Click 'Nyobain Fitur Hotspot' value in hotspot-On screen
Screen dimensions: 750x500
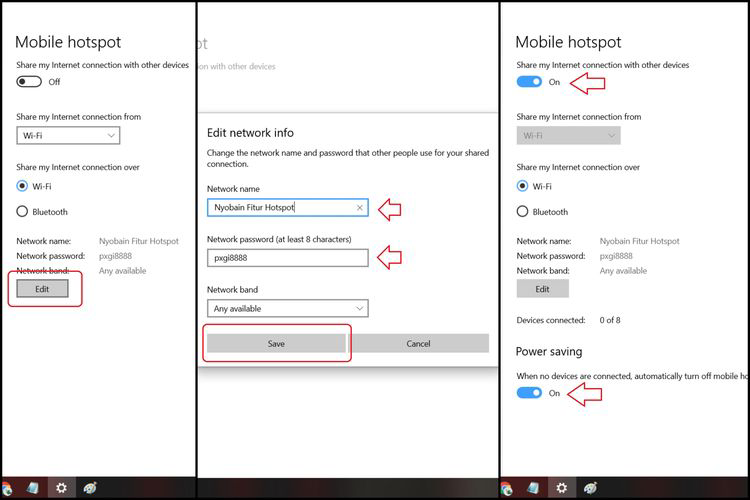tap(640, 241)
